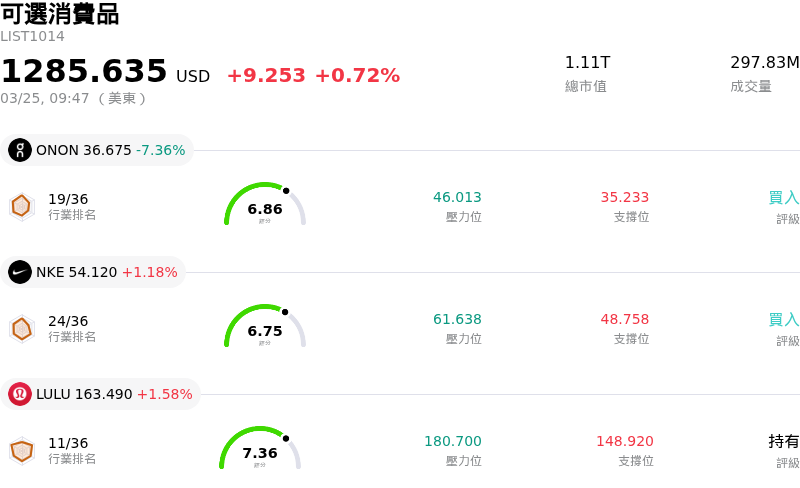
Task: Click the Nike swoosh logo icon
Action: pyautogui.click(x=20, y=272)
